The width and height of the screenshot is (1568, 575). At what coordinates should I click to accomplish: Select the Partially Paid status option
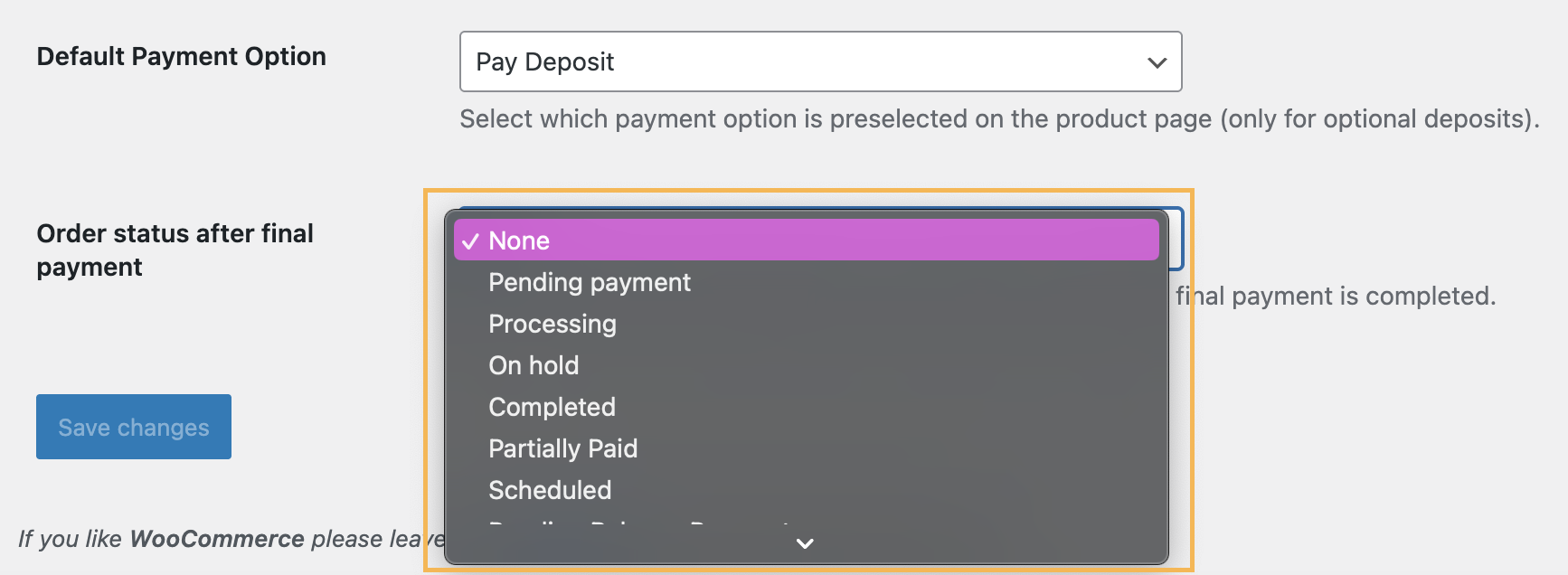[x=562, y=448]
